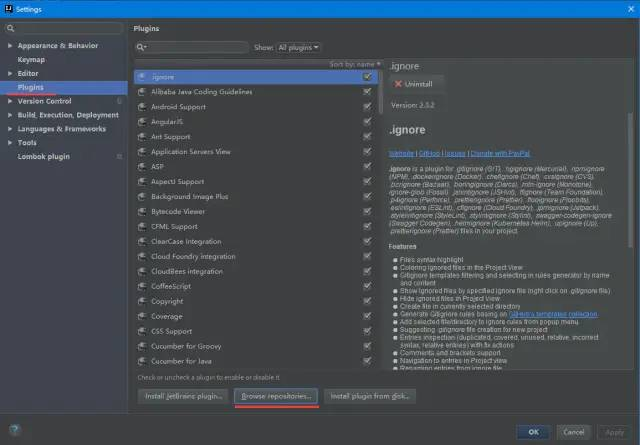The height and width of the screenshot is (445, 640).
Task: Click the Android Support plugin icon
Action: click(142, 107)
